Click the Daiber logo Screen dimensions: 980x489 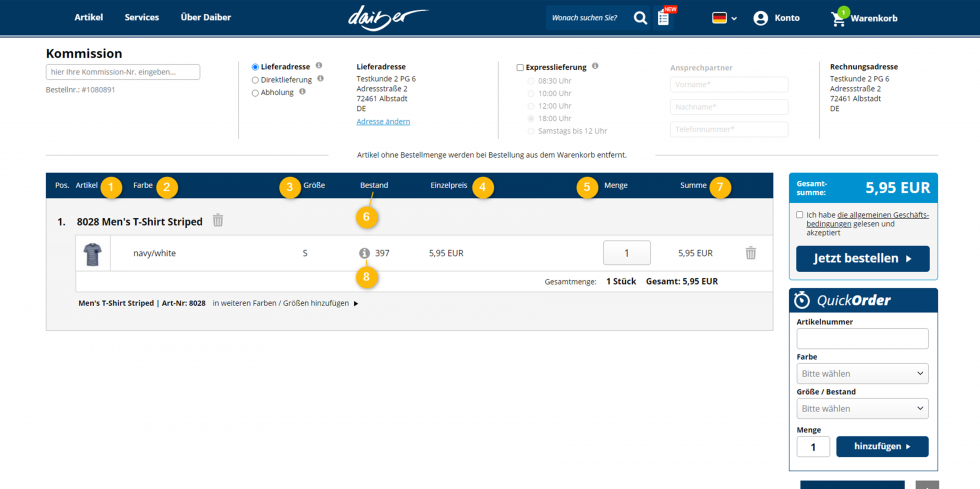click(x=388, y=18)
